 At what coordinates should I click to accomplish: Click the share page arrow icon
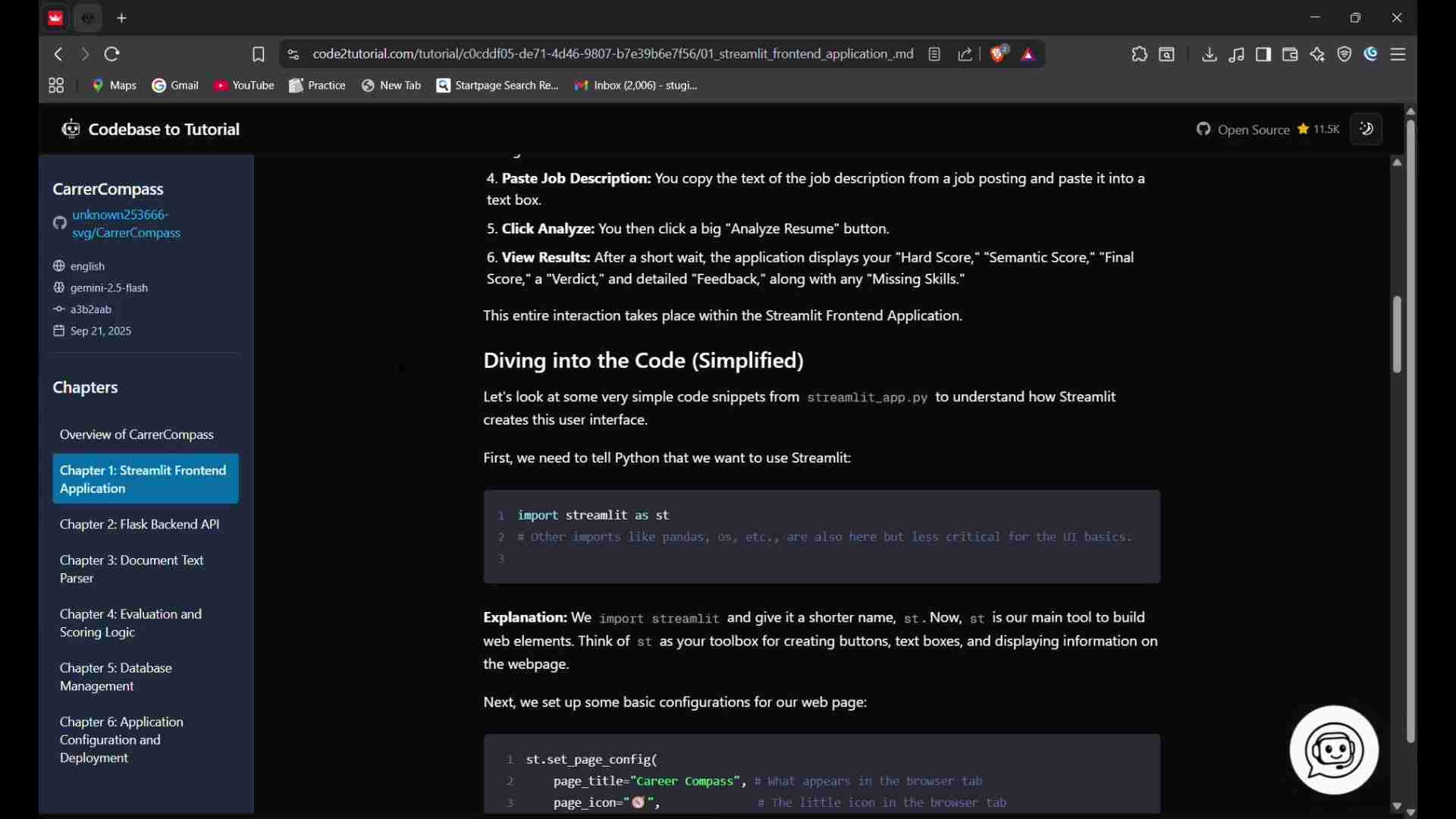(x=967, y=55)
